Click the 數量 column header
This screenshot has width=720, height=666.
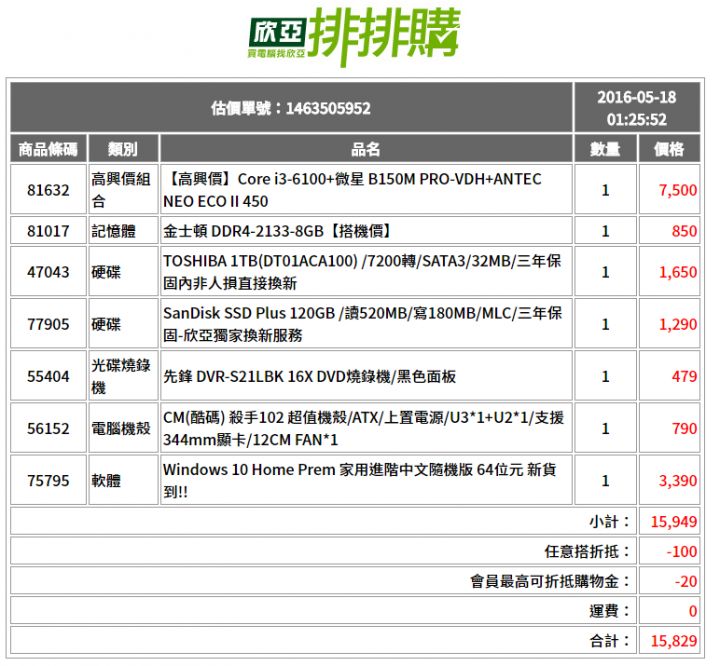click(x=605, y=149)
